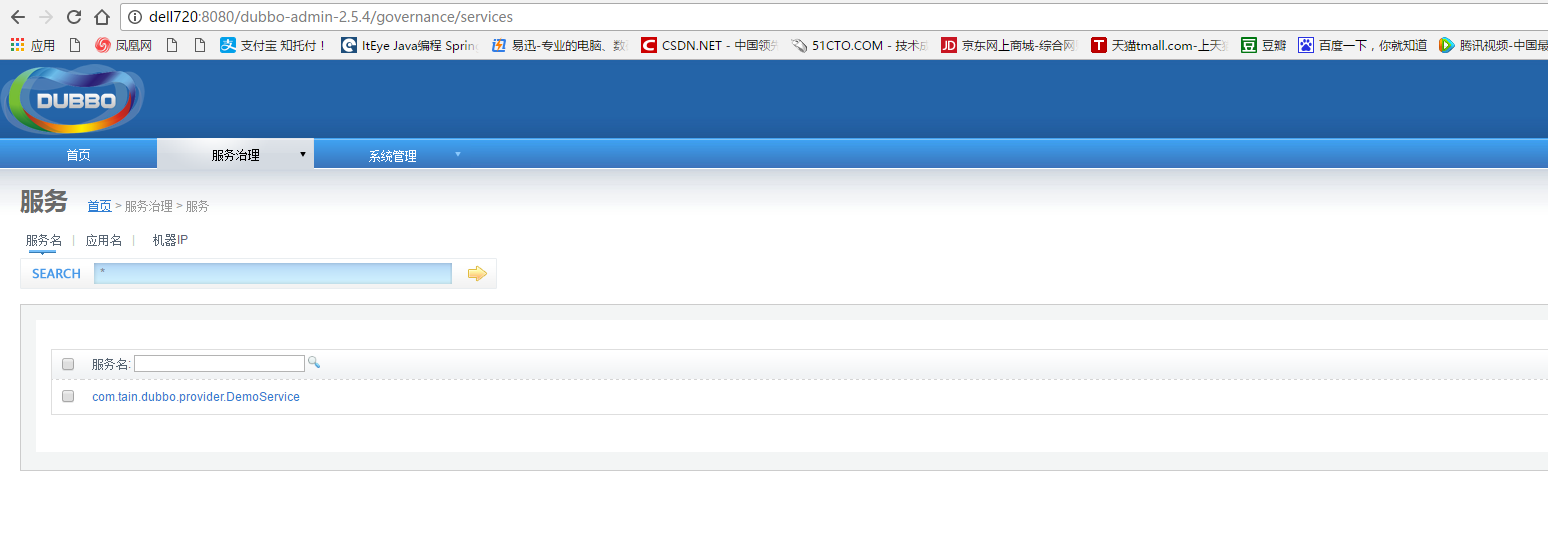Screen dimensions: 1548x552
Task: Tick the checkbox for com.tain.dubbo.provider.DemoService
Action: tap(68, 396)
